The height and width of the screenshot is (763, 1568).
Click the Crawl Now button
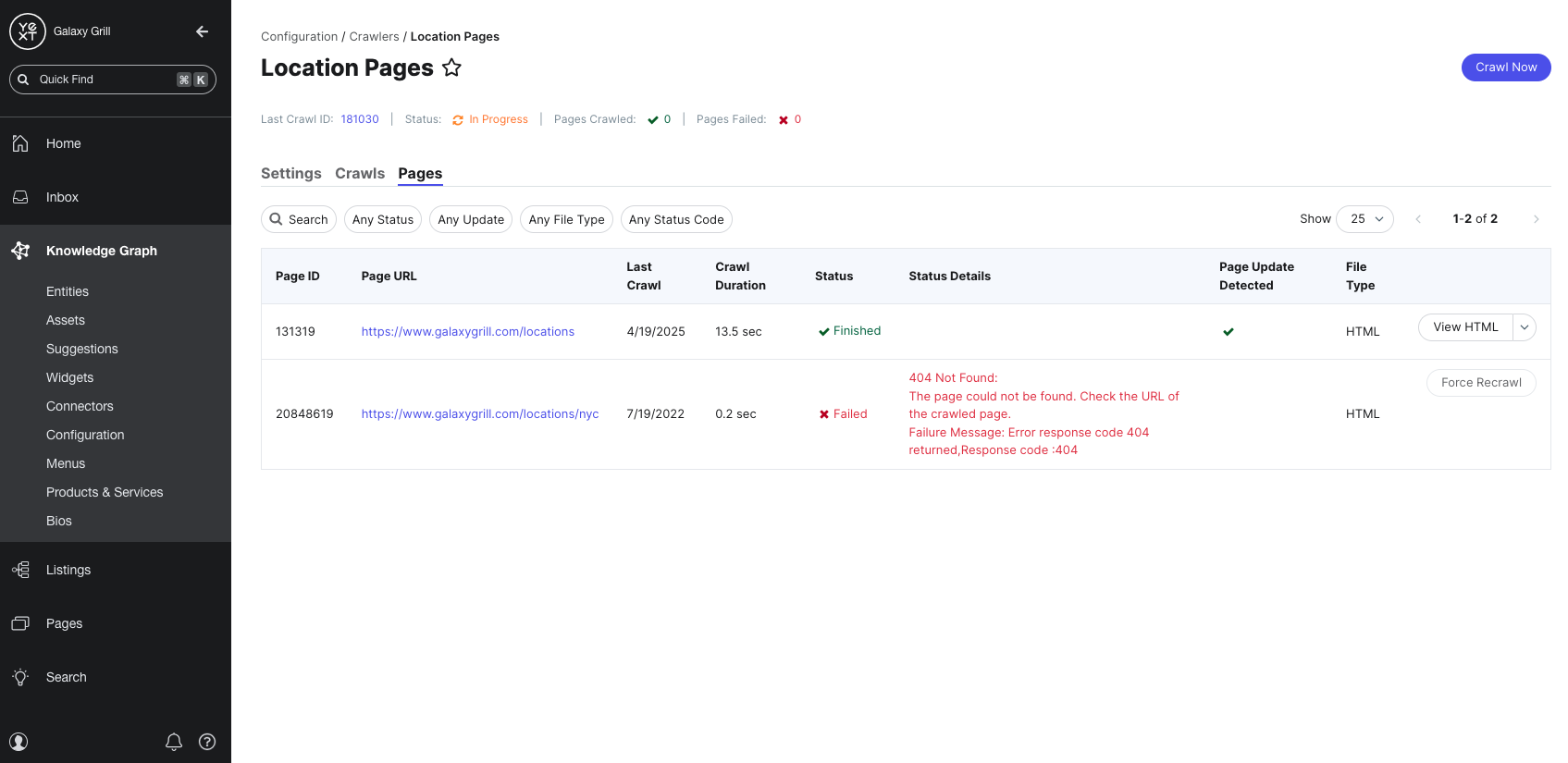click(x=1506, y=68)
